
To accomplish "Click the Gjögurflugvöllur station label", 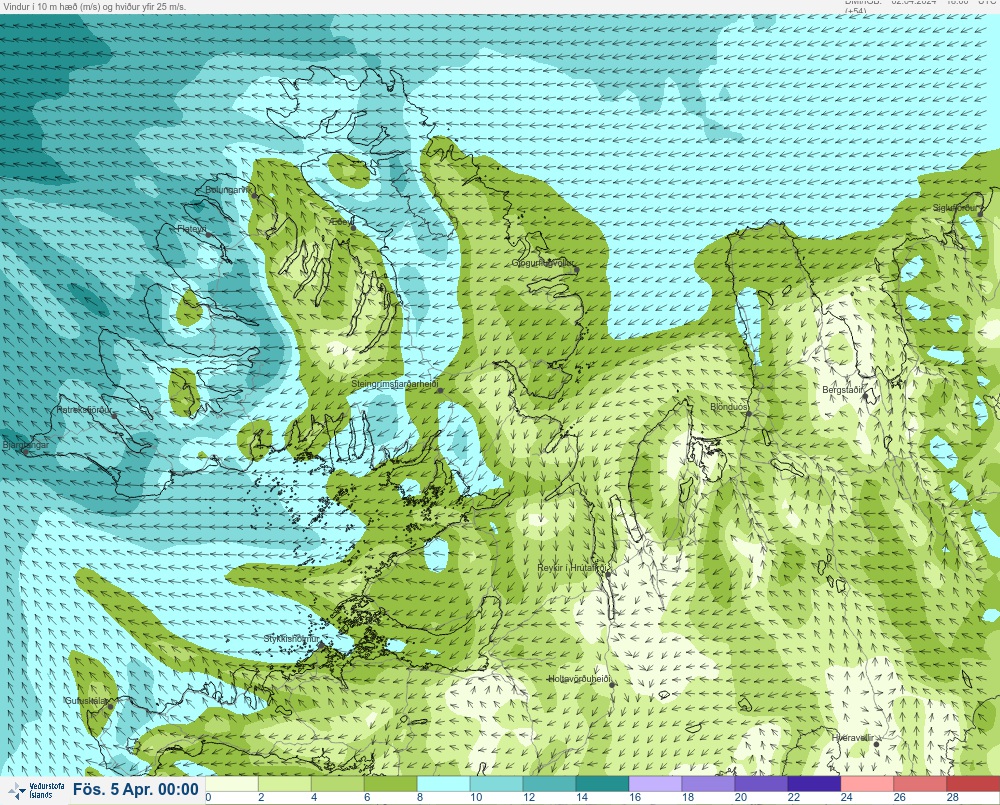I will tap(543, 263).
